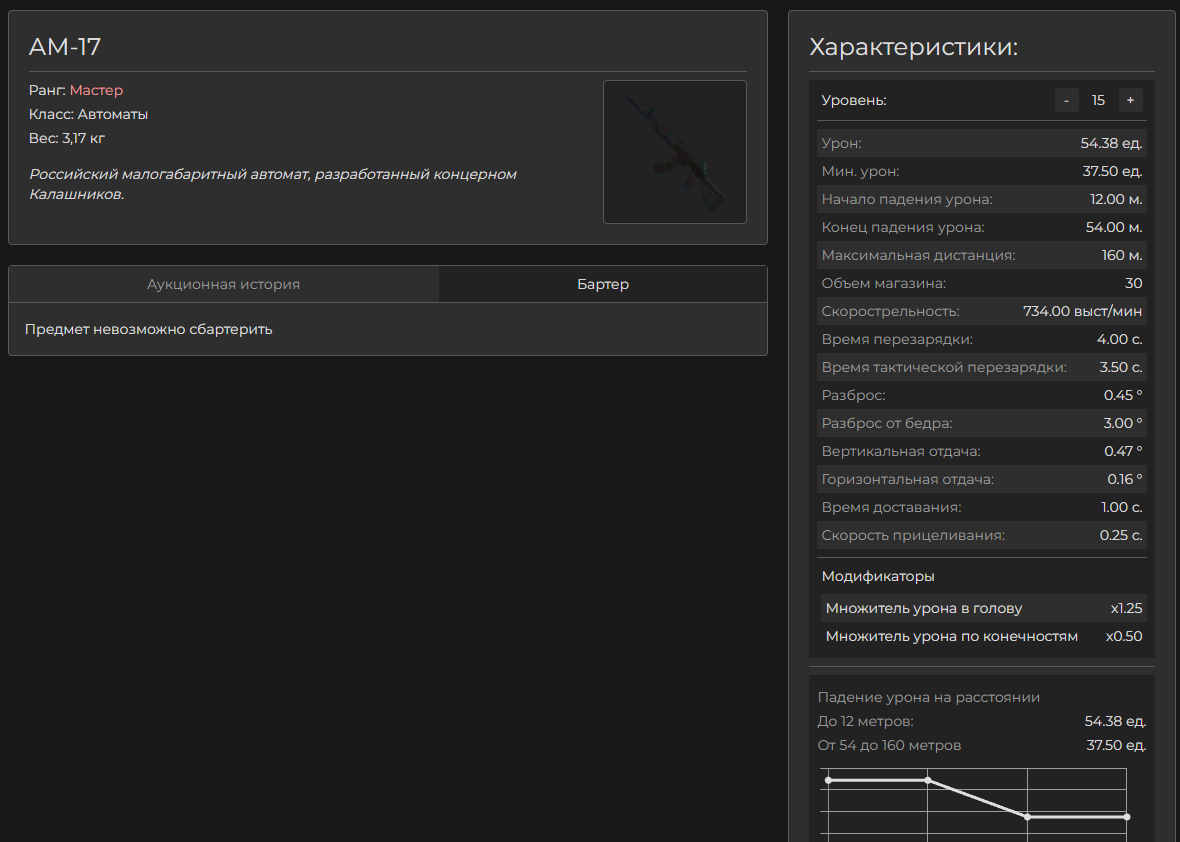Select the Вес: 3,17 кг line
Image resolution: width=1180 pixels, height=842 pixels.
pos(67,138)
